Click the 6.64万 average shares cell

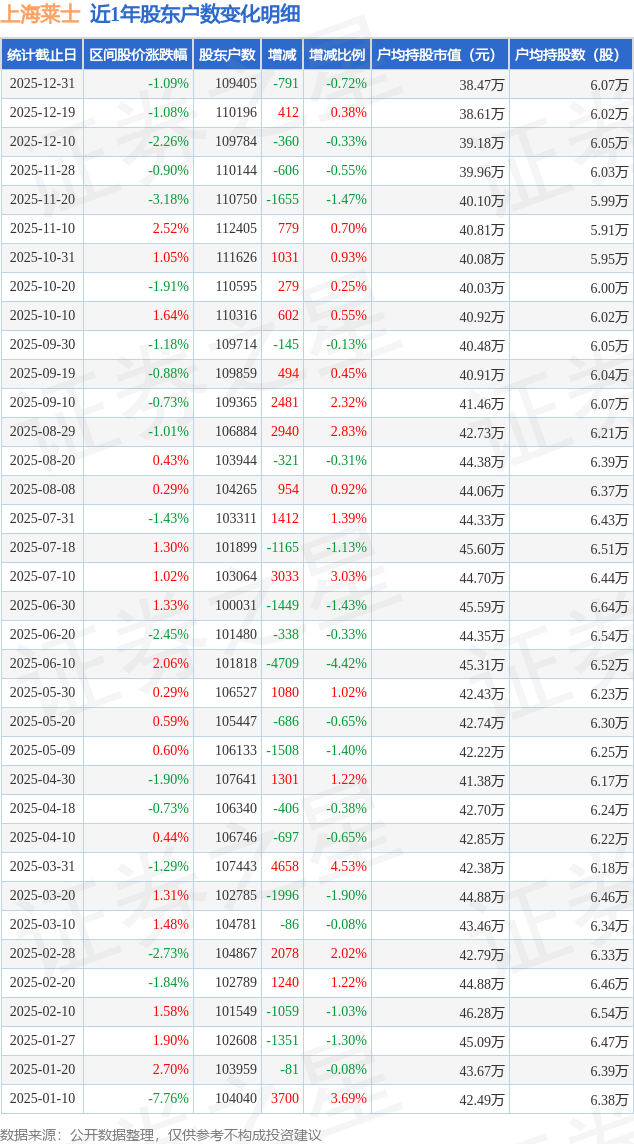click(x=609, y=606)
